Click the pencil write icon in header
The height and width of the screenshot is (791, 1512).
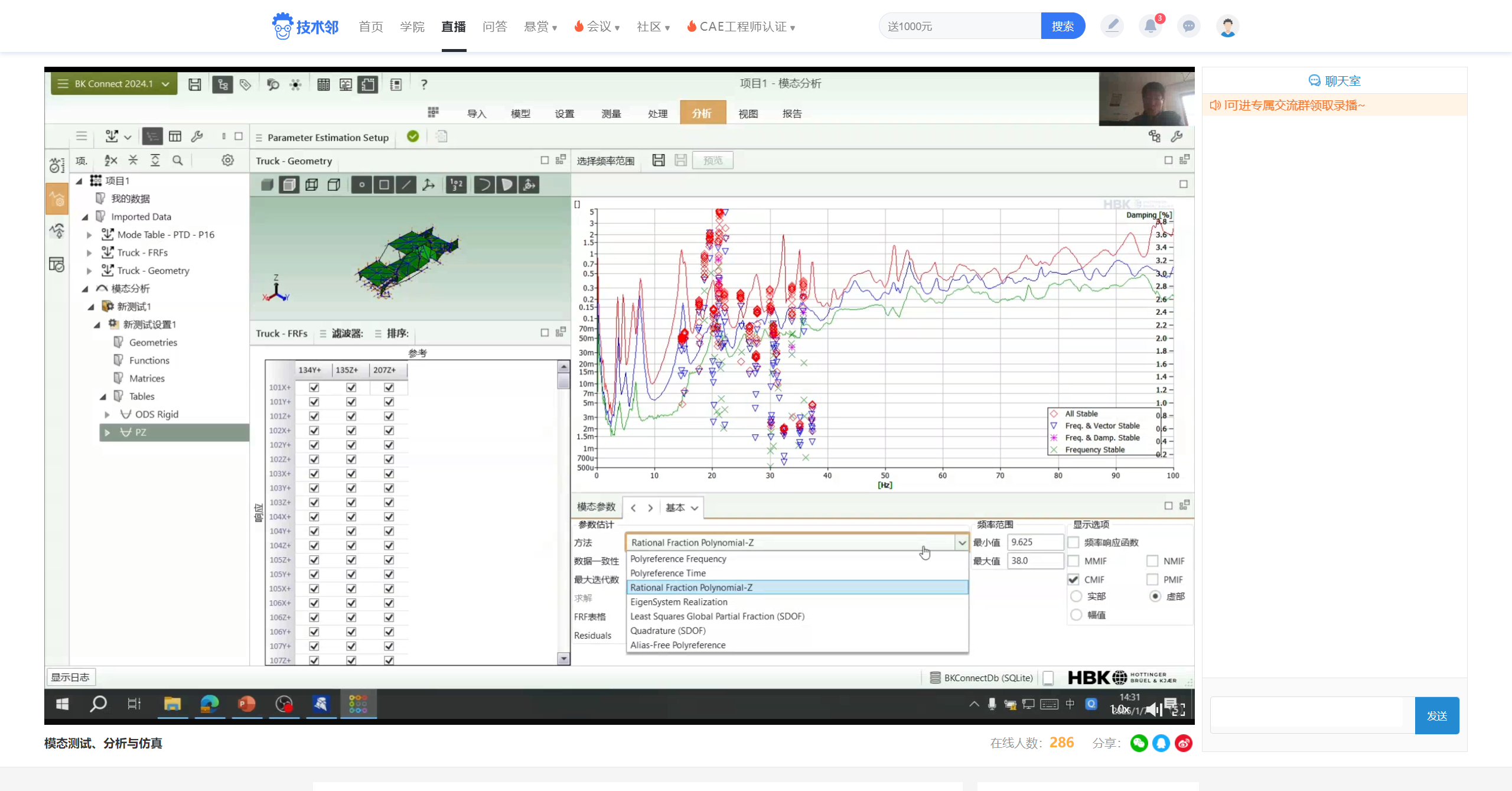click(x=1112, y=26)
